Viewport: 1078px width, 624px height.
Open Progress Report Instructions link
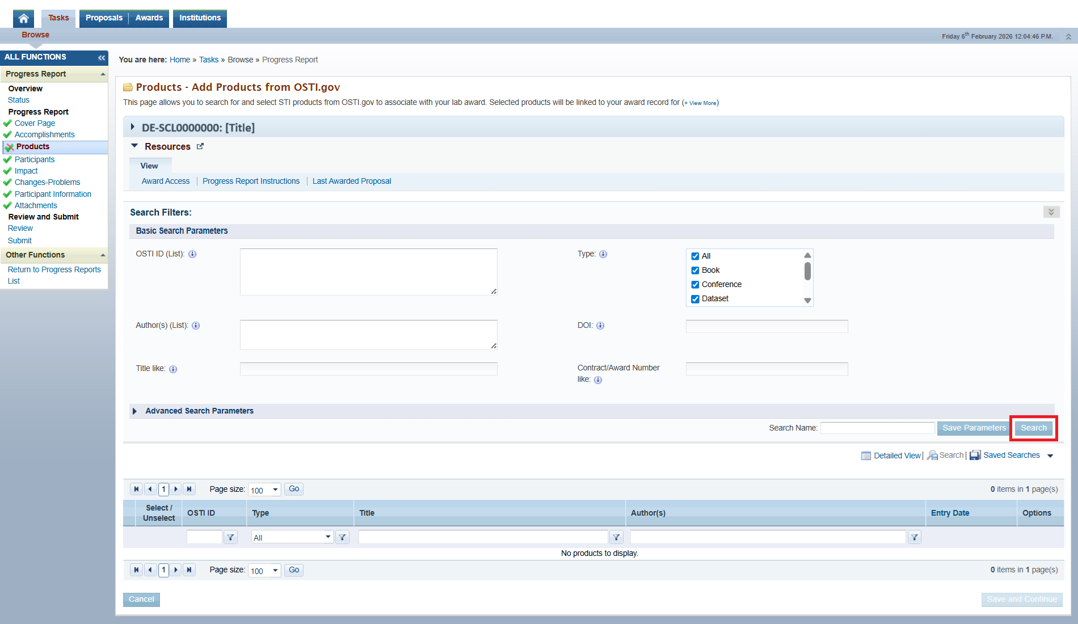click(x=251, y=181)
